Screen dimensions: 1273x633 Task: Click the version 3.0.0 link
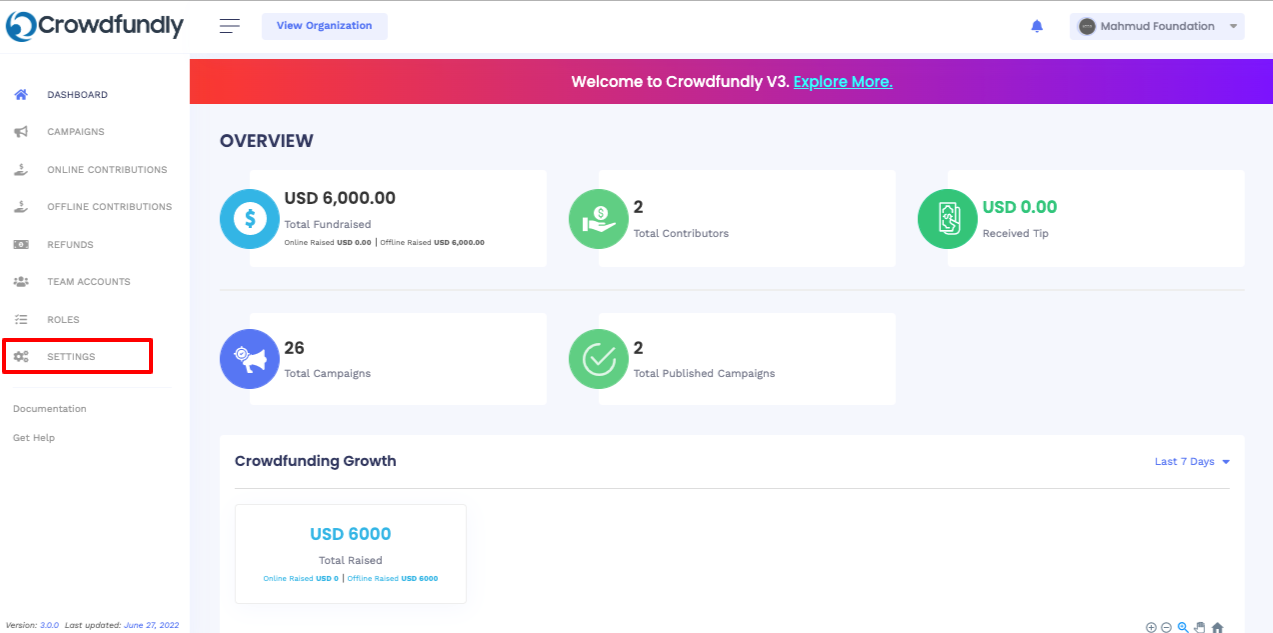tap(49, 625)
